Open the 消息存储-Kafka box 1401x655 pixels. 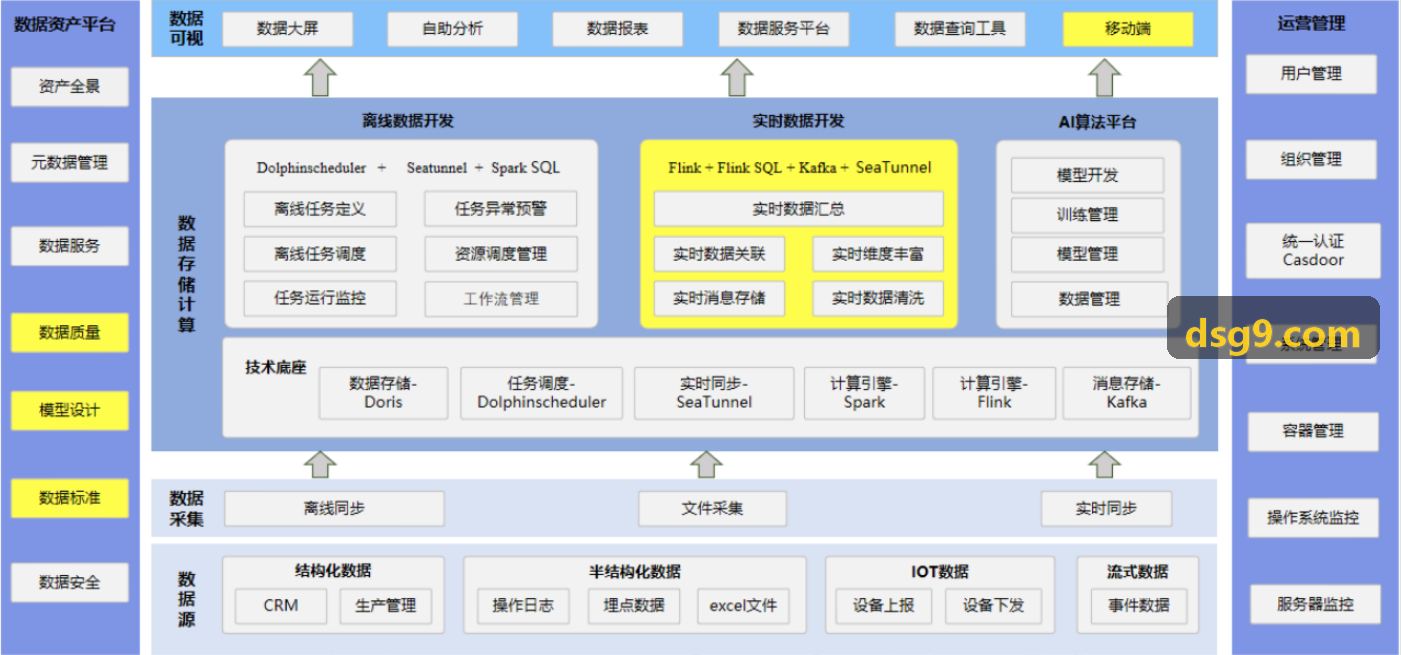(1127, 393)
